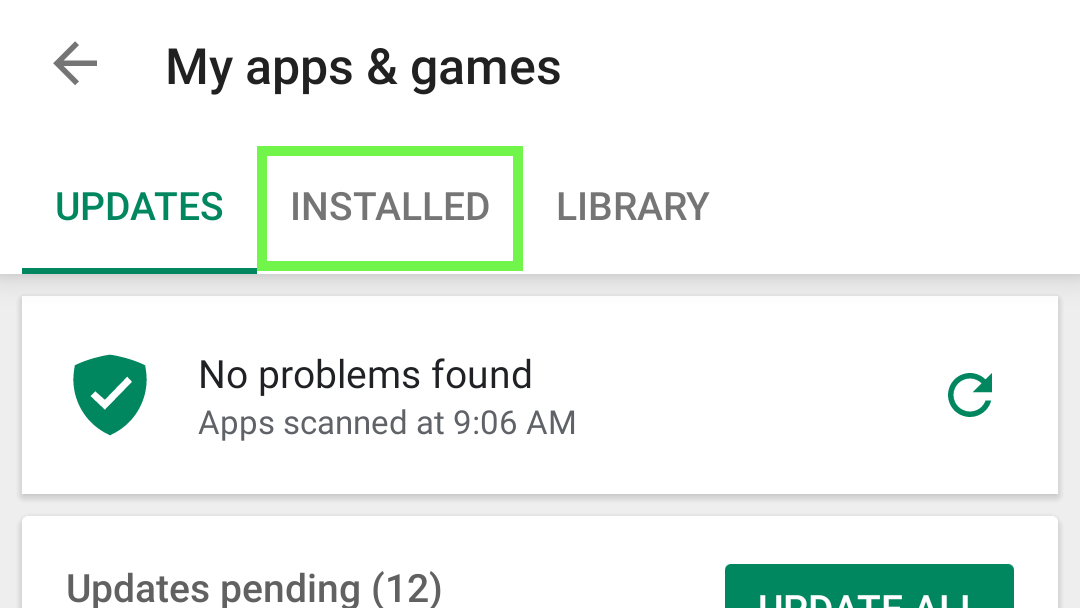The height and width of the screenshot is (608, 1080).
Task: Open the LIBRARY tab
Action: [632, 207]
